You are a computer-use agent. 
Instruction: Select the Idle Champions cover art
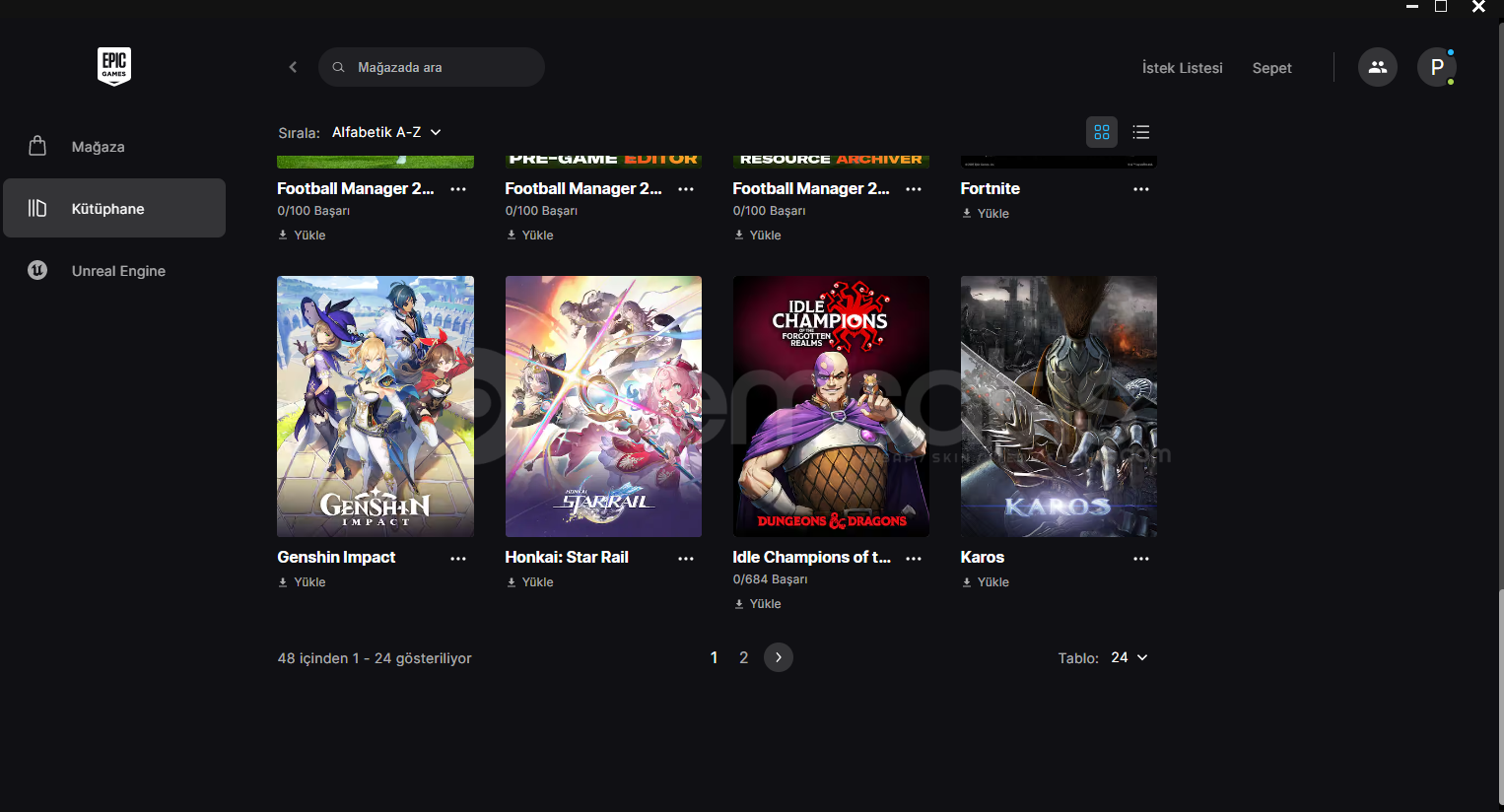(x=831, y=406)
